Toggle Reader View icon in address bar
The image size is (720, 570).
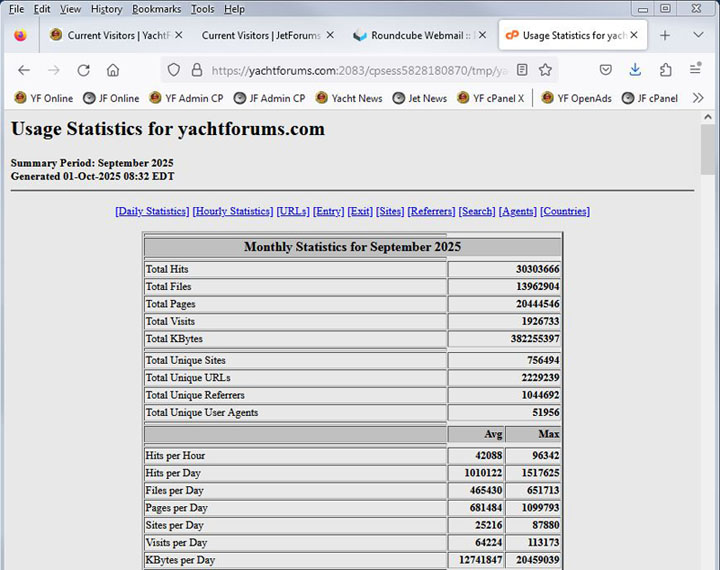[522, 70]
